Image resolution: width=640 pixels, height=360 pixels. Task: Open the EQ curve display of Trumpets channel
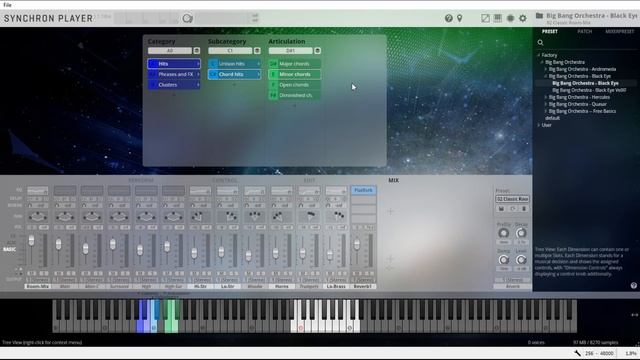[309, 191]
